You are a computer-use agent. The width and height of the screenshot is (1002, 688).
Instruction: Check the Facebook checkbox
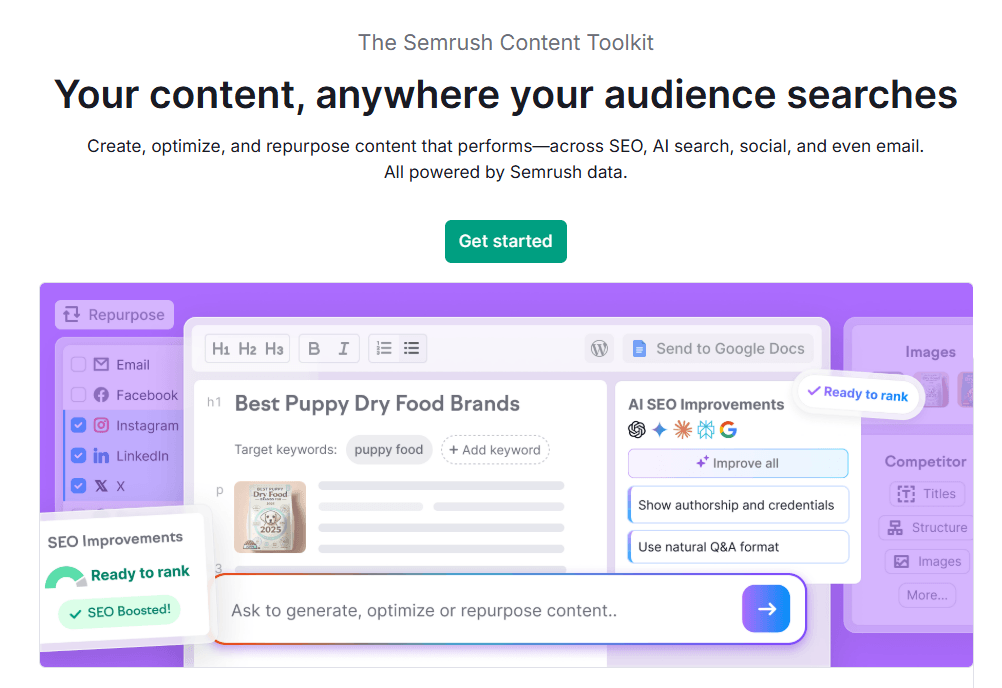tap(79, 395)
